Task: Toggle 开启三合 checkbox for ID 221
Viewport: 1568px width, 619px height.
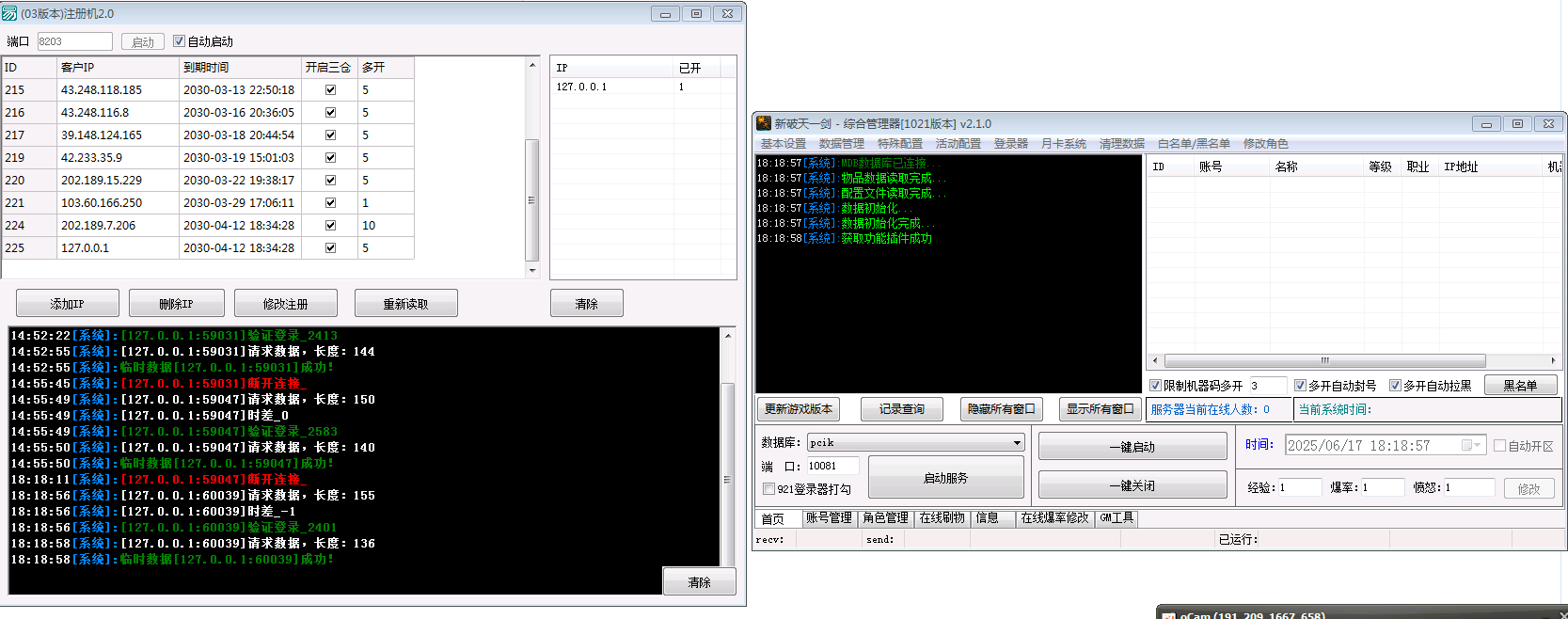Action: click(330, 203)
